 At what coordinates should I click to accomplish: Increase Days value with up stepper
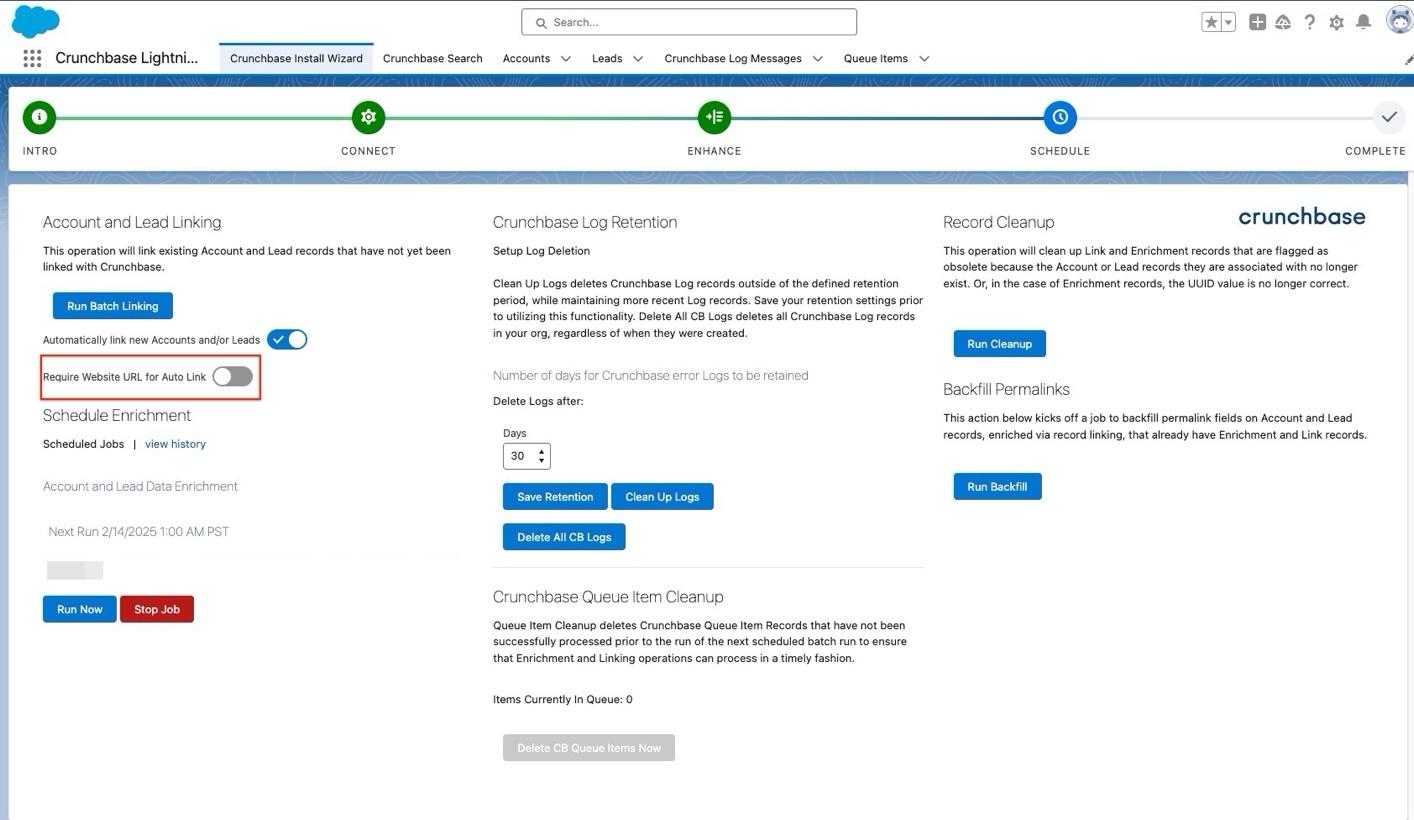click(x=542, y=451)
